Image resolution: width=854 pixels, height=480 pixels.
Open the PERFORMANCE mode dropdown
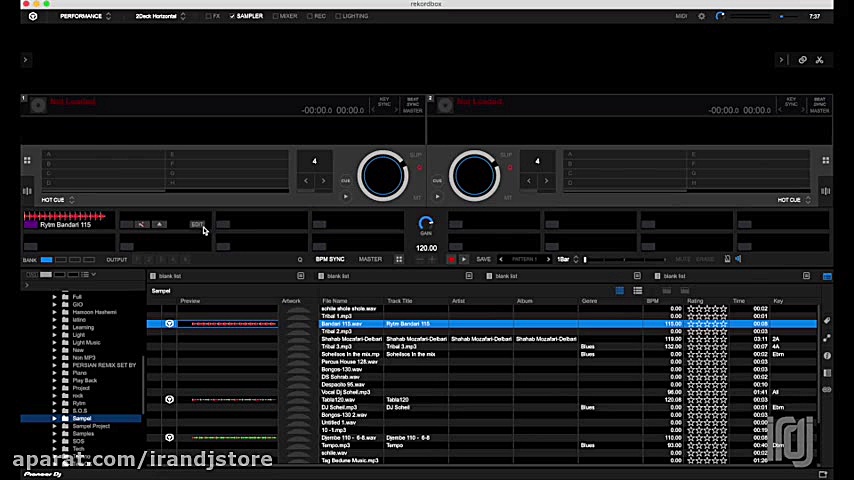(x=86, y=16)
